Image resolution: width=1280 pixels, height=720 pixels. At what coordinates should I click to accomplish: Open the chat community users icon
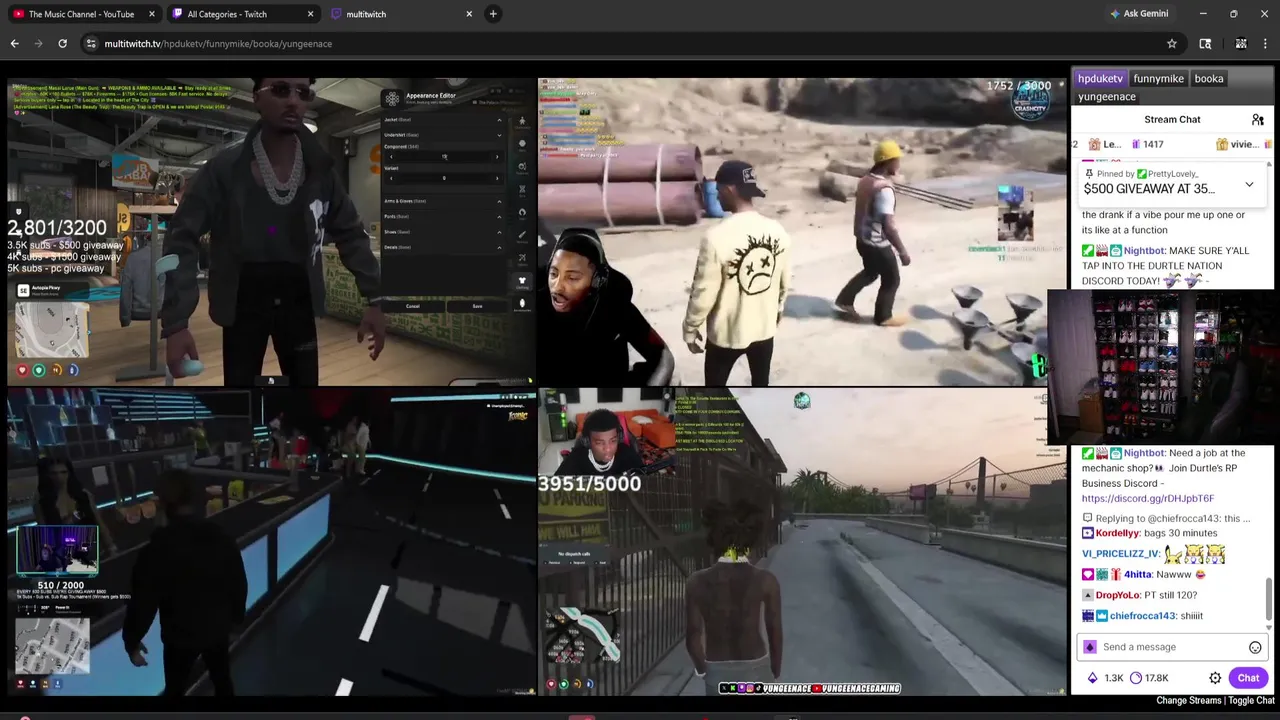coord(1257,119)
